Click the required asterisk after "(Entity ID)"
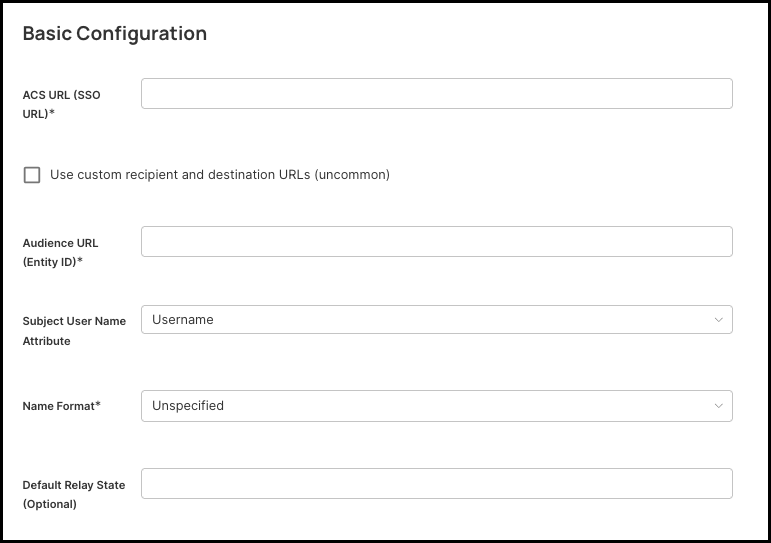The image size is (771, 543). 80,261
